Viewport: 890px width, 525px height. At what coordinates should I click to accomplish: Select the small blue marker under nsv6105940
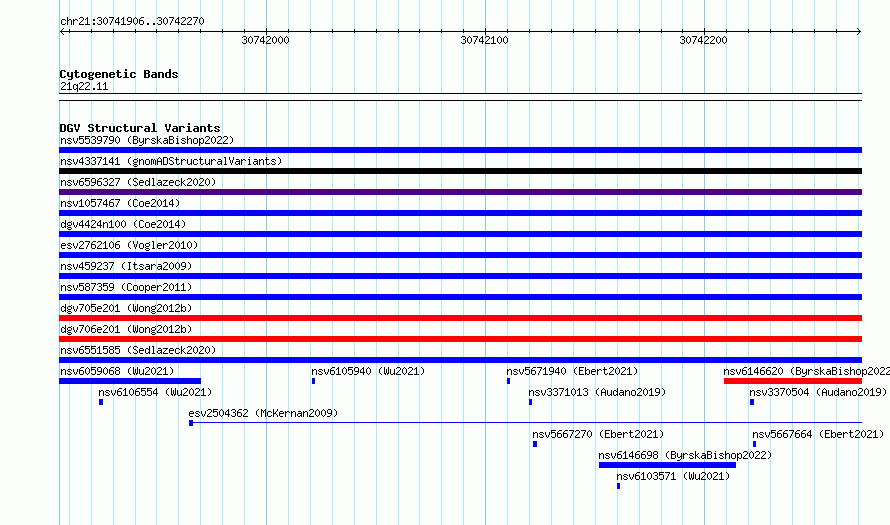[x=313, y=381]
